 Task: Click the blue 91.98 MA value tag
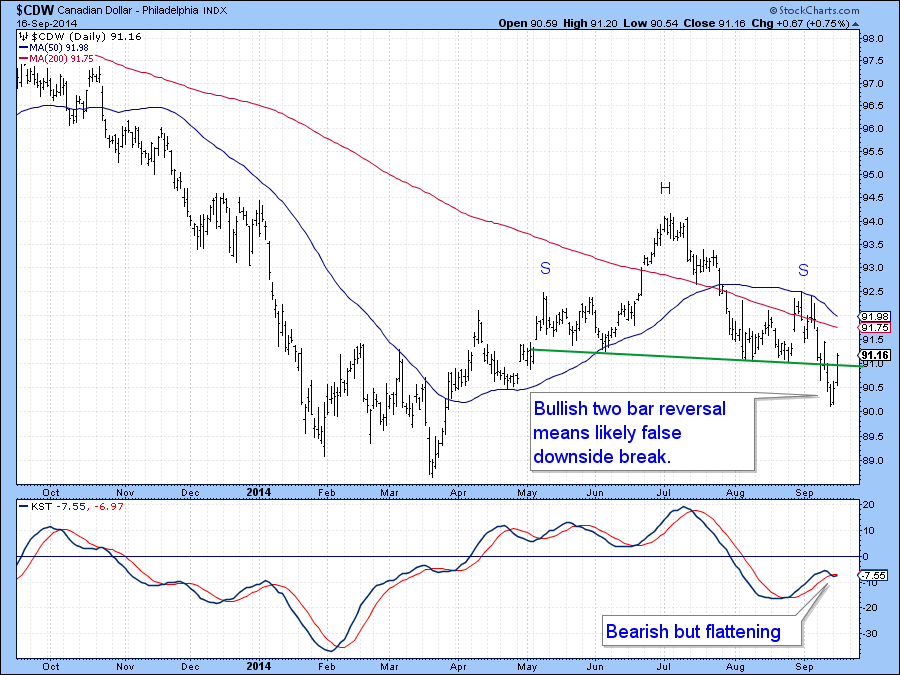coord(875,317)
